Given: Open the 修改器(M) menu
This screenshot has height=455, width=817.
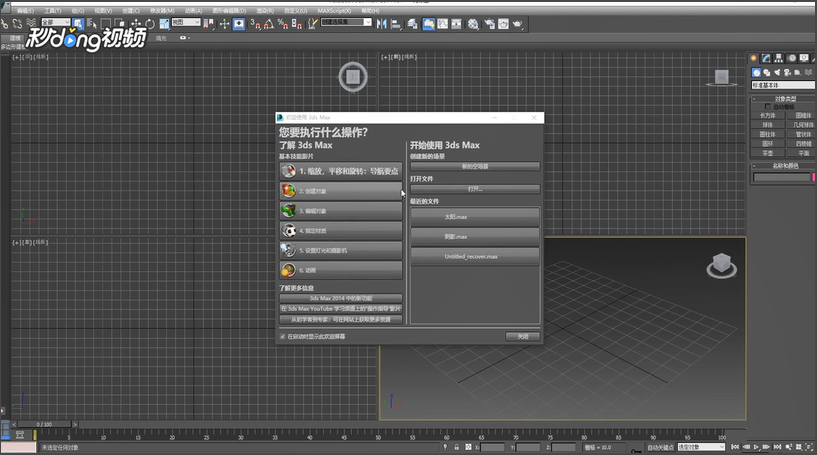Looking at the screenshot, I should (162, 10).
